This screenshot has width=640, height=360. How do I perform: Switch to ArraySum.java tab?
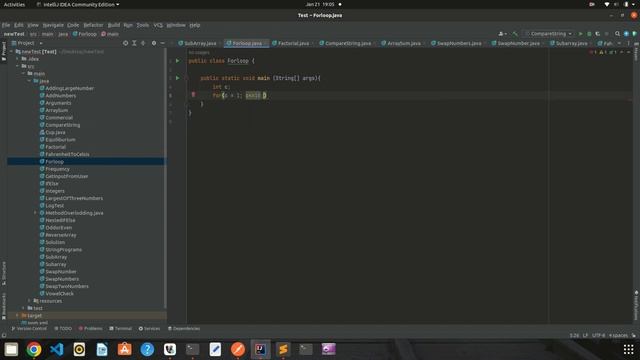[403, 43]
